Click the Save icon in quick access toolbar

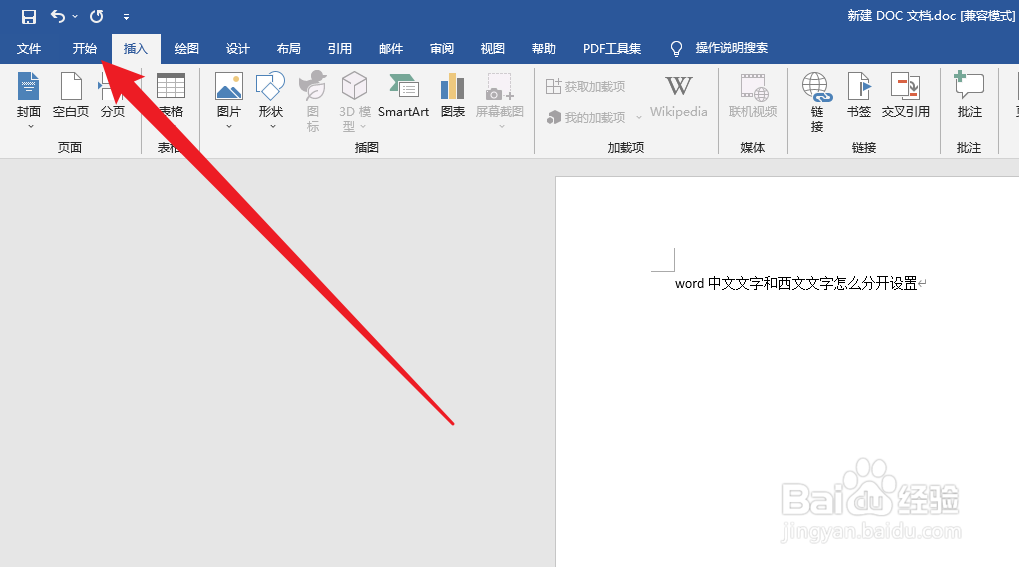point(29,16)
